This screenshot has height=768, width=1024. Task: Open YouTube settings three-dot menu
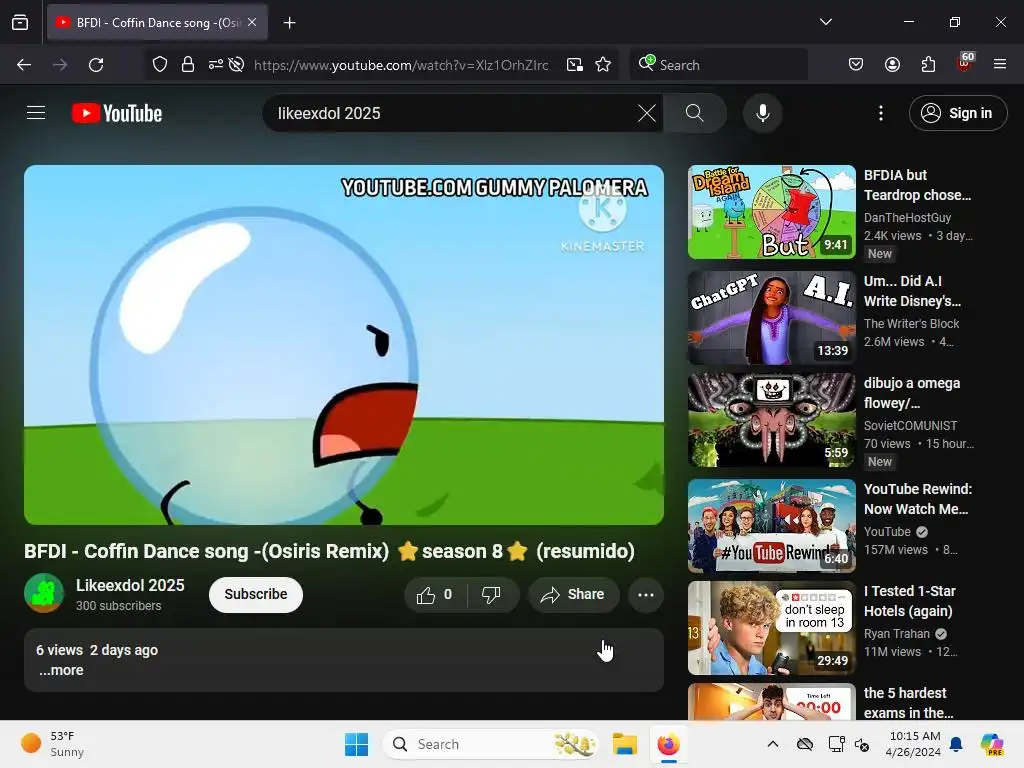tap(880, 113)
